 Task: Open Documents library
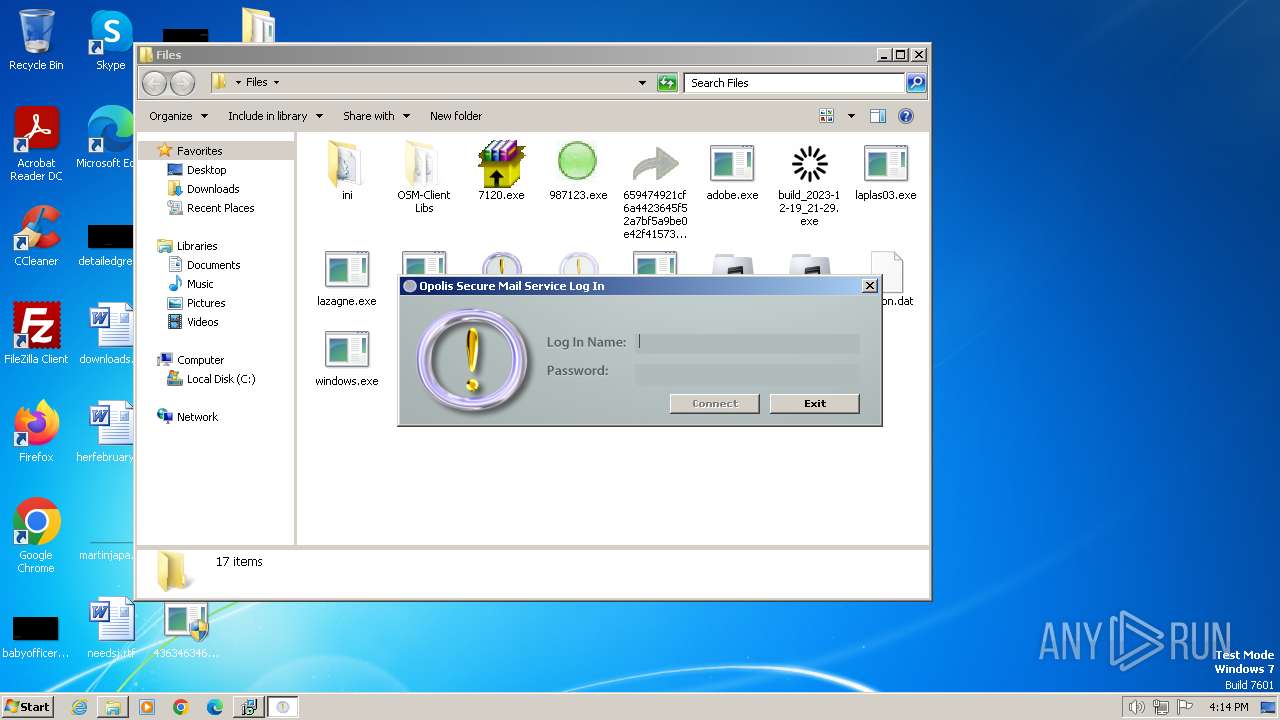(x=213, y=265)
